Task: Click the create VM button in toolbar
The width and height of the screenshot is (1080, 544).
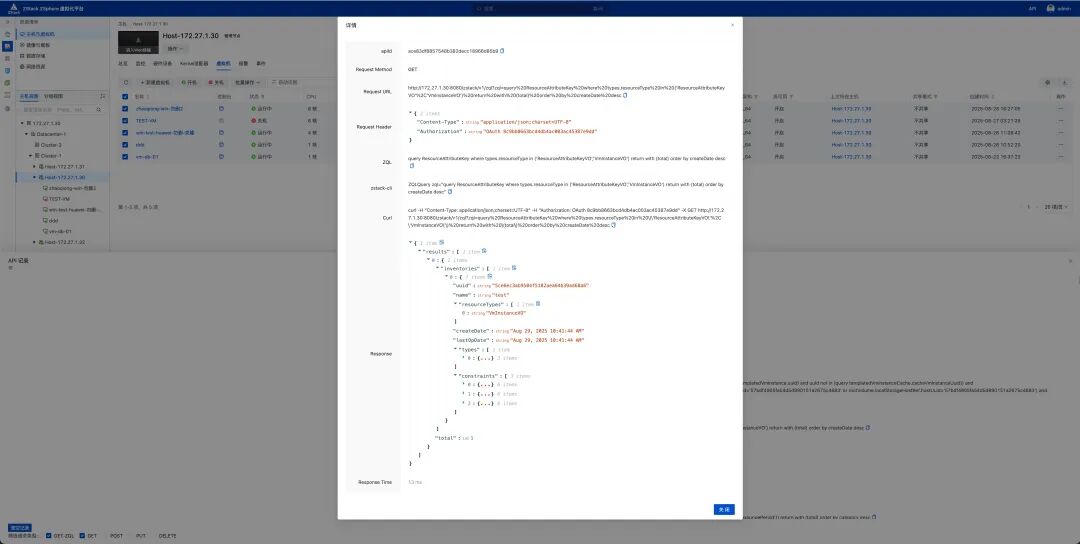Action: (x=155, y=82)
